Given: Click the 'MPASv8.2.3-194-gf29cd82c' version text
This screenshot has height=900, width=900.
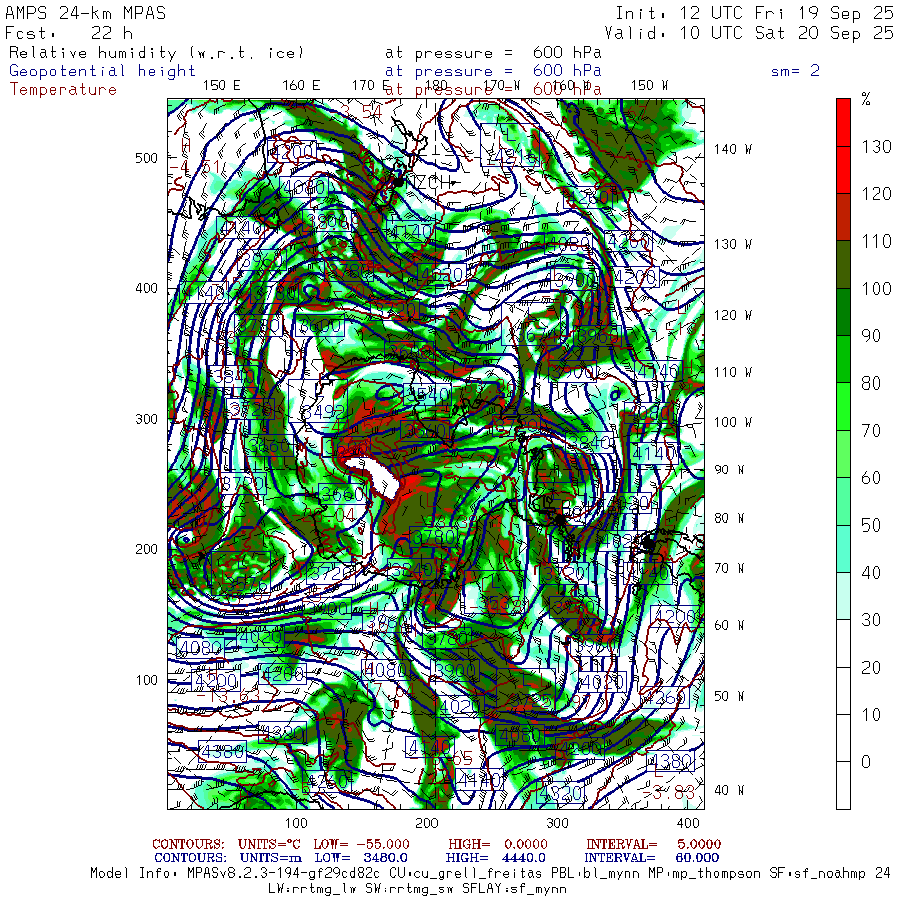Looking at the screenshot, I should point(283,874).
